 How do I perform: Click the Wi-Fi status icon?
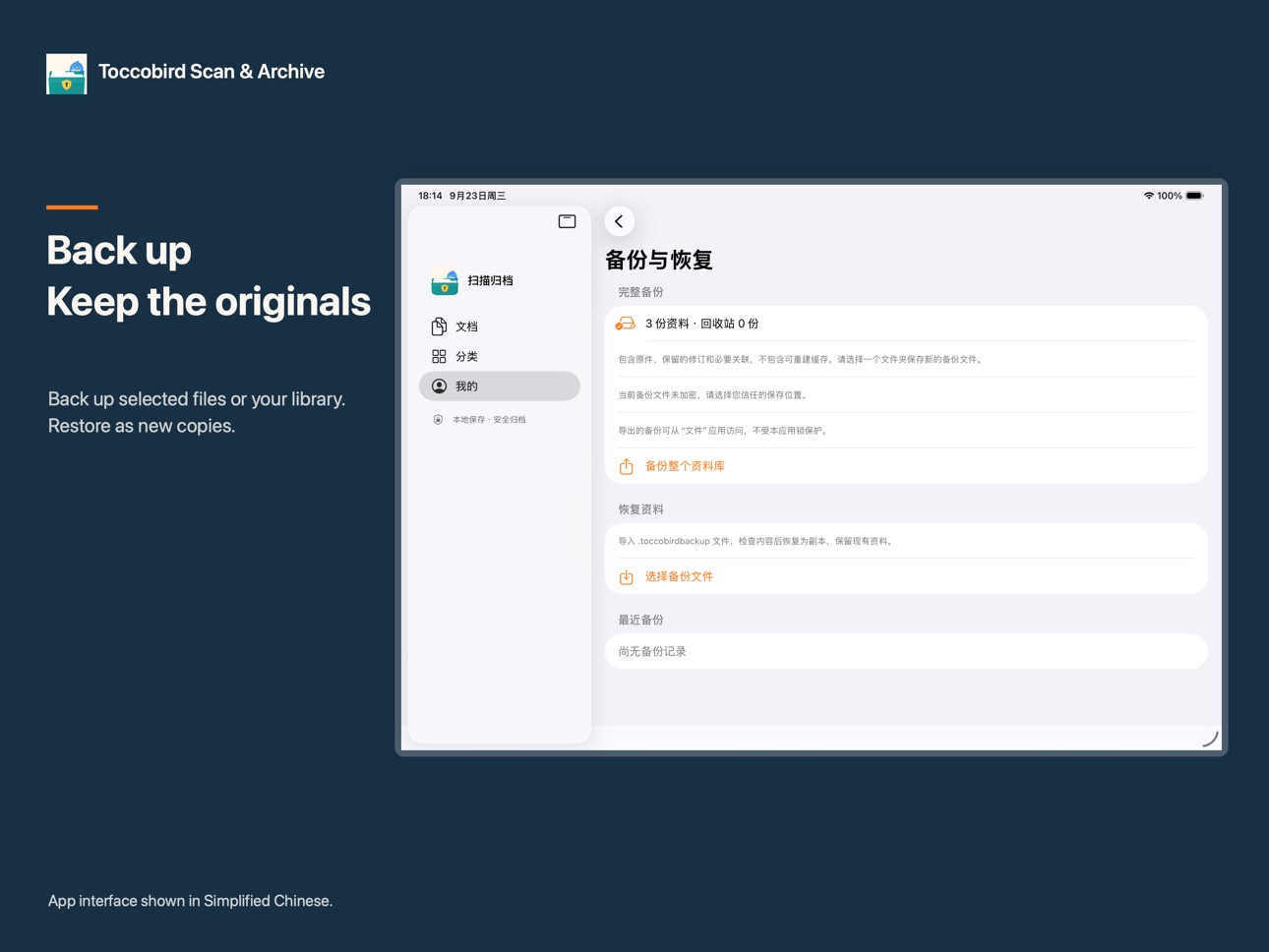1148,196
